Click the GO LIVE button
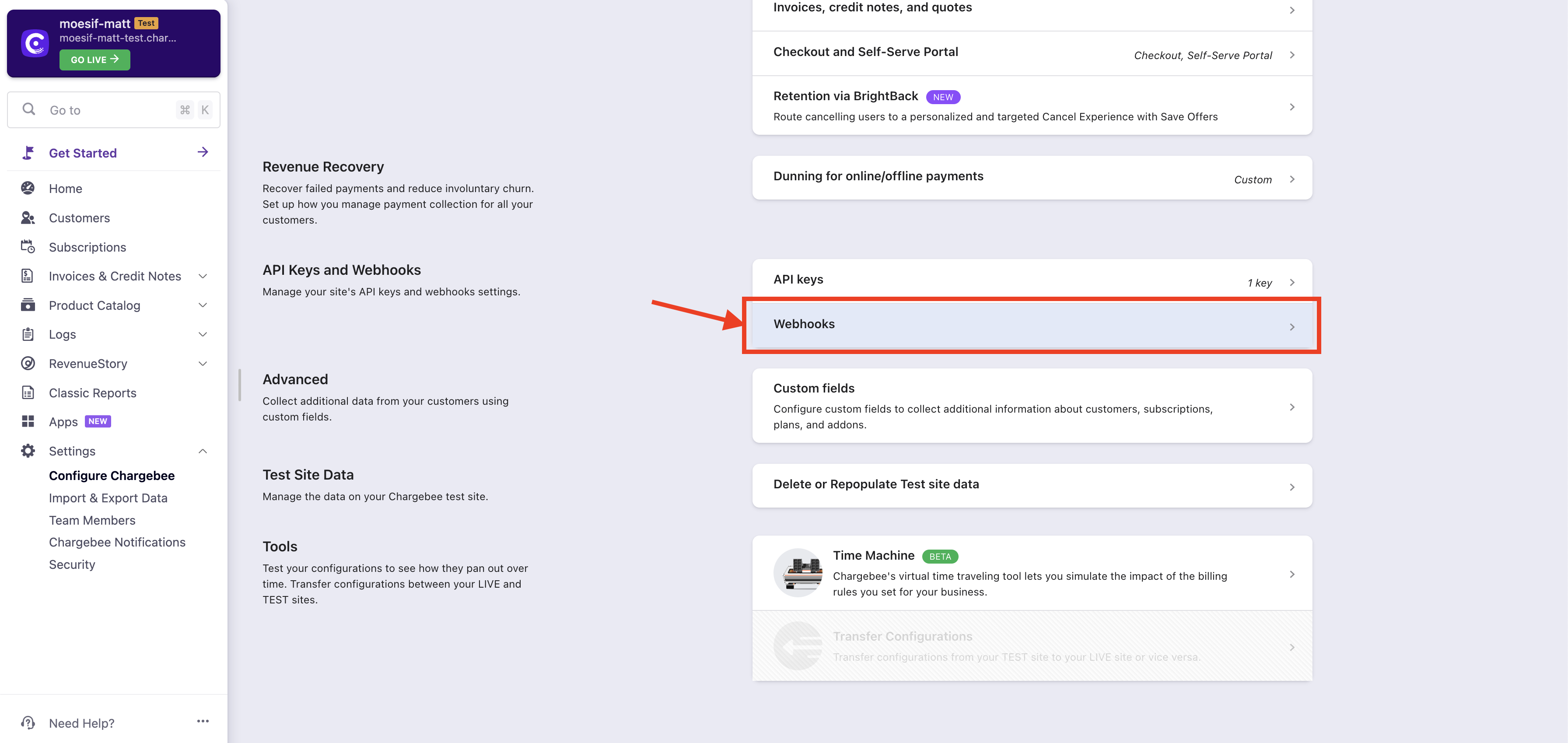 click(x=94, y=60)
